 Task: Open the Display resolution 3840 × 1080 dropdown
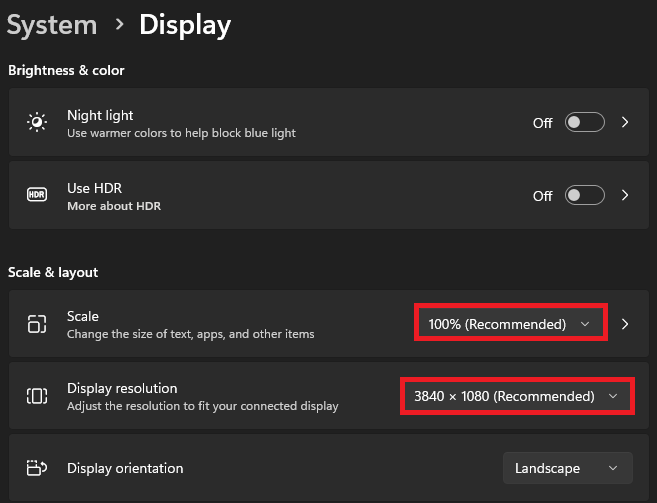[x=517, y=396]
